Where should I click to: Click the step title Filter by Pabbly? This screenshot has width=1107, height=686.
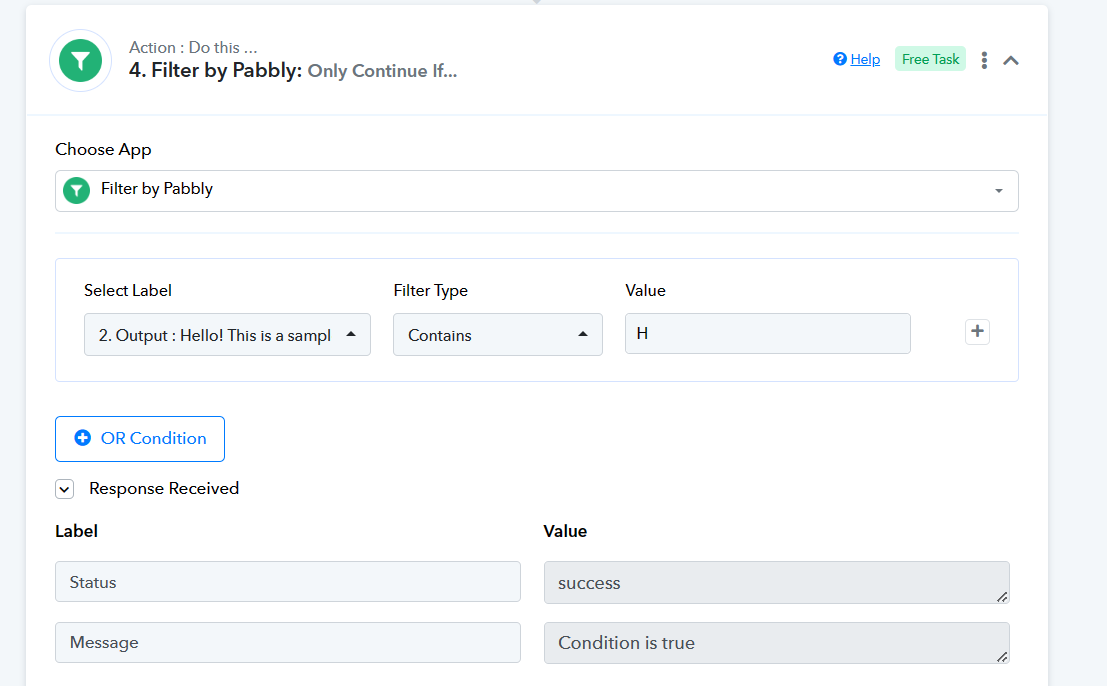tap(215, 72)
